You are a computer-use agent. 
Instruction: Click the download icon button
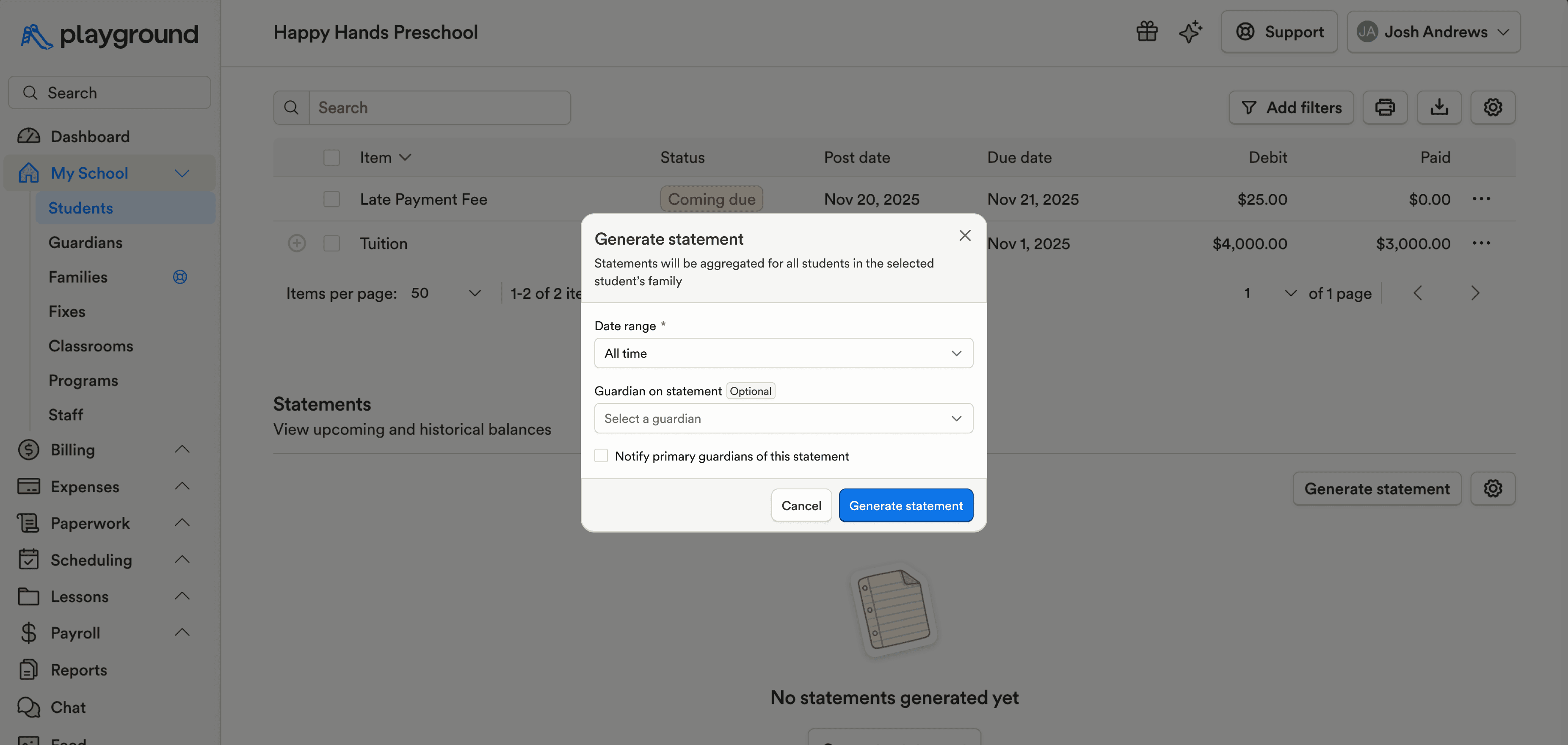1439,108
